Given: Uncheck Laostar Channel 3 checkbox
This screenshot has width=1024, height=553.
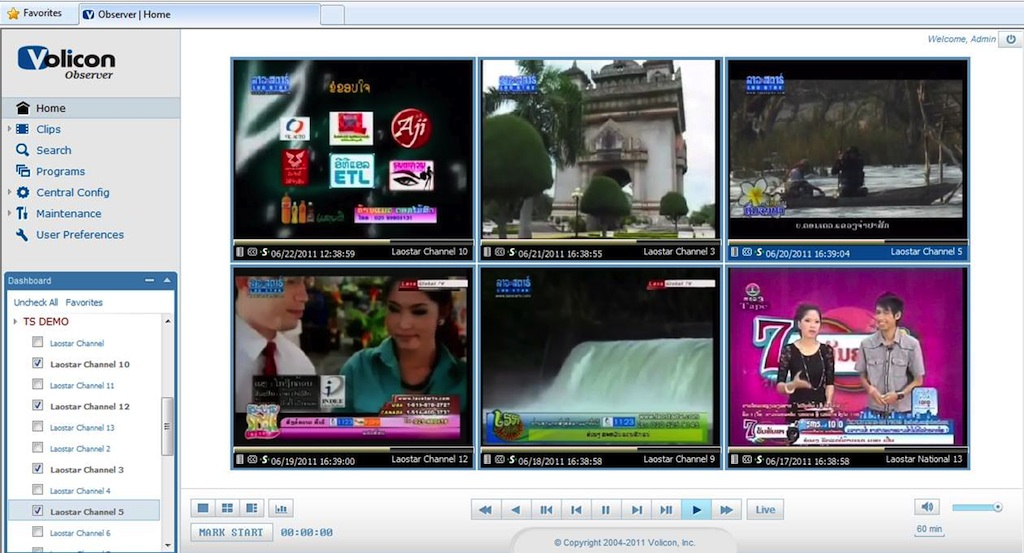Looking at the screenshot, I should point(38,469).
